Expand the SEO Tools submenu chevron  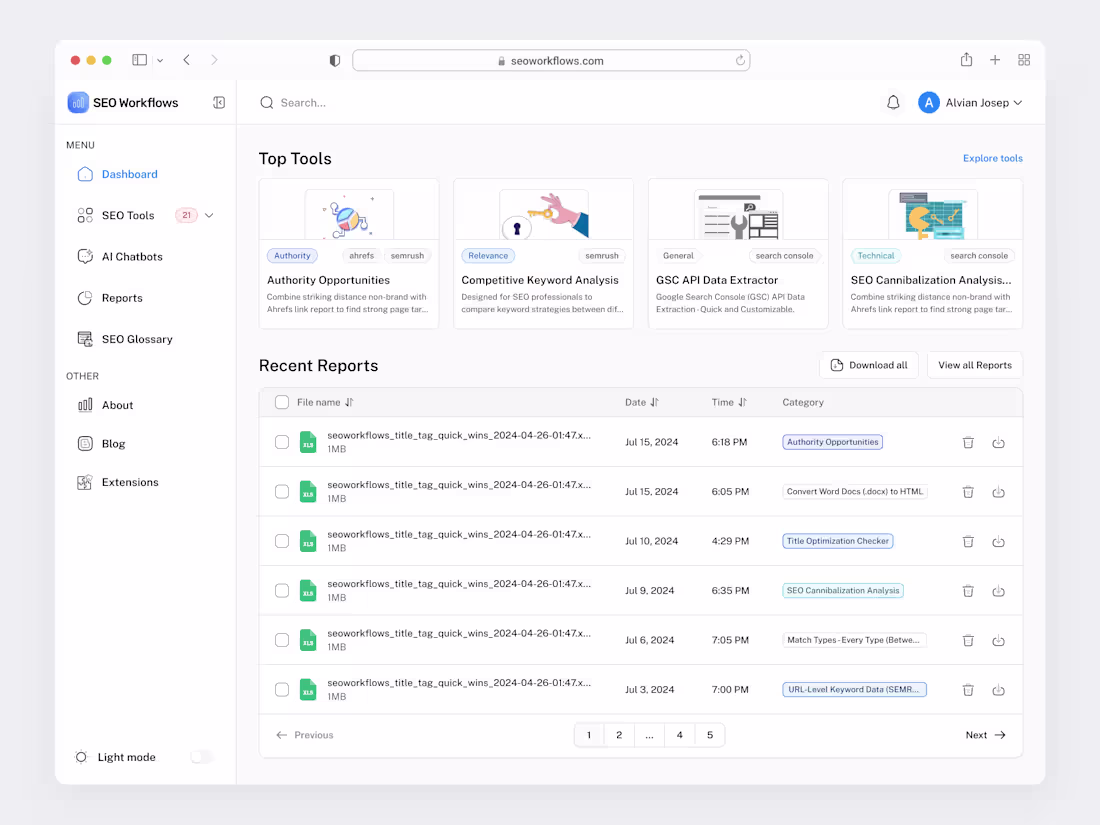[x=209, y=215]
